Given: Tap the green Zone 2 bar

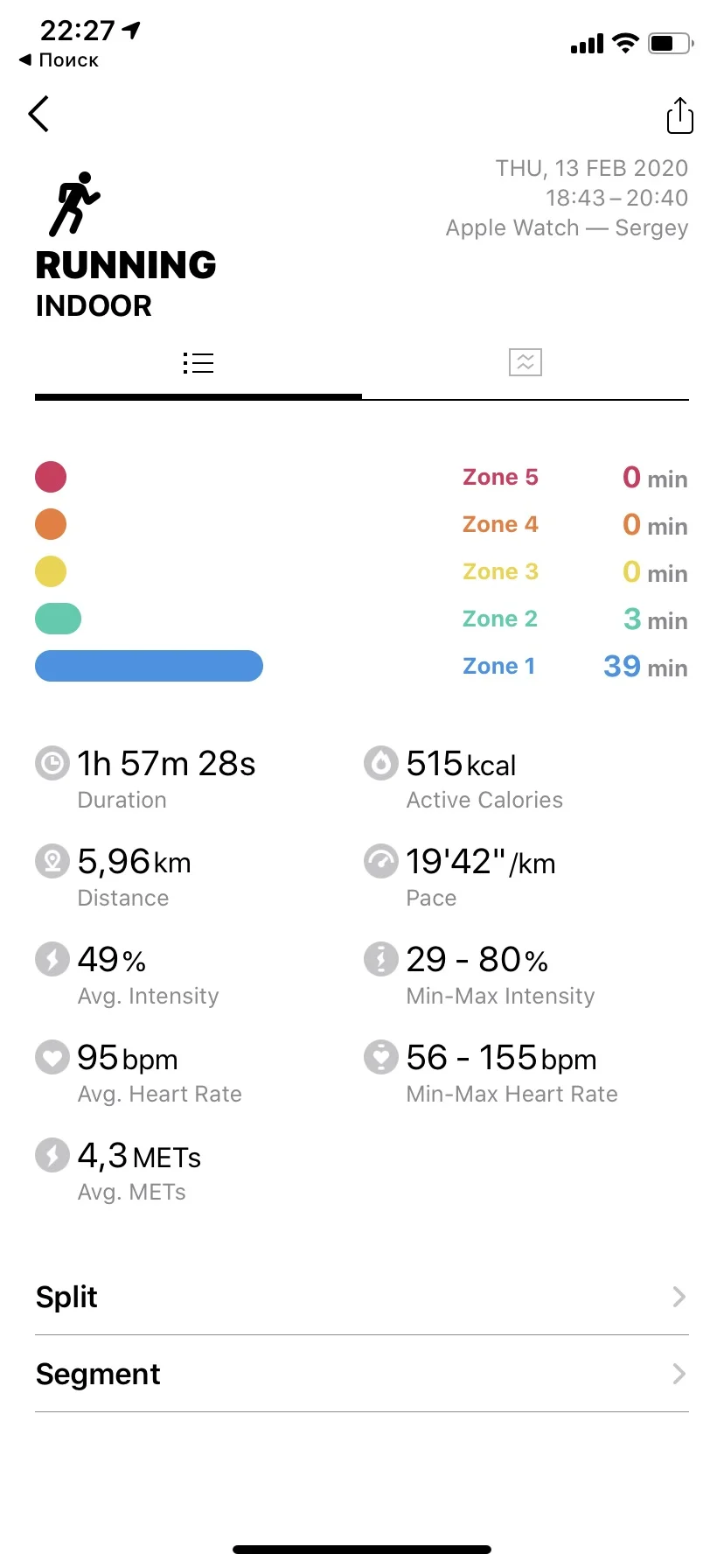Looking at the screenshot, I should pos(58,619).
